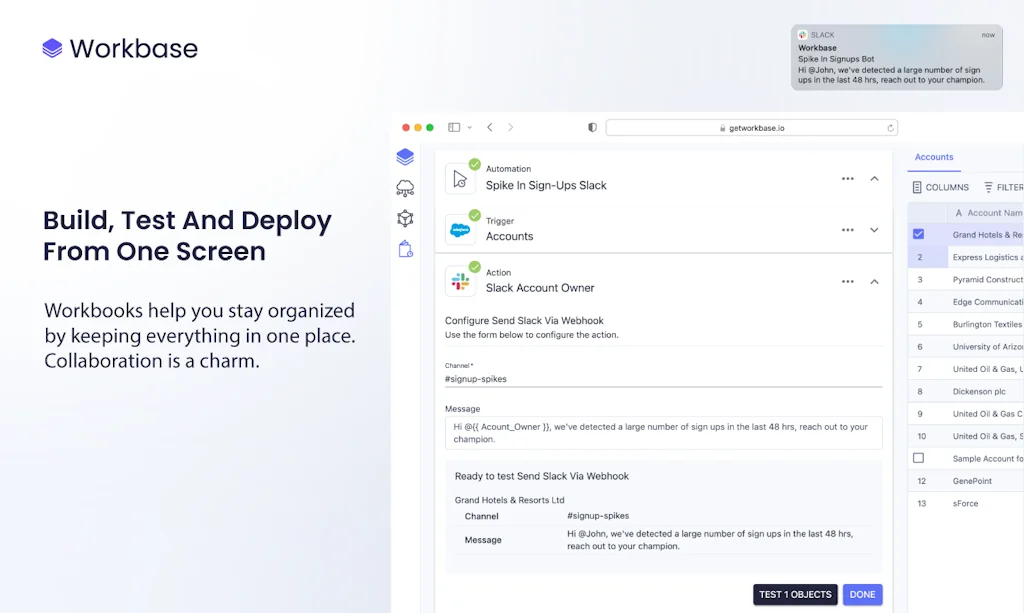This screenshot has height=613, width=1024.
Task: Collapse the Spike In Sign-Ups Slack automation
Action: [x=874, y=178]
